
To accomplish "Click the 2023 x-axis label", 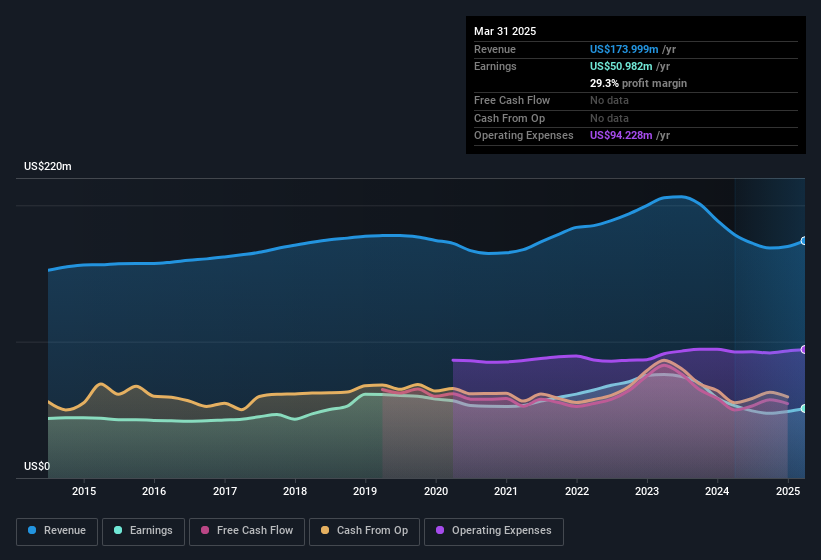I will pyautogui.click(x=647, y=491).
